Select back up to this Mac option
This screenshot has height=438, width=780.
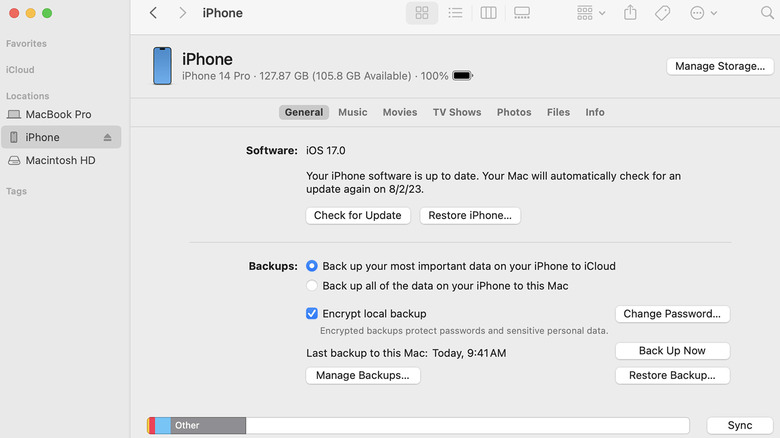point(312,286)
